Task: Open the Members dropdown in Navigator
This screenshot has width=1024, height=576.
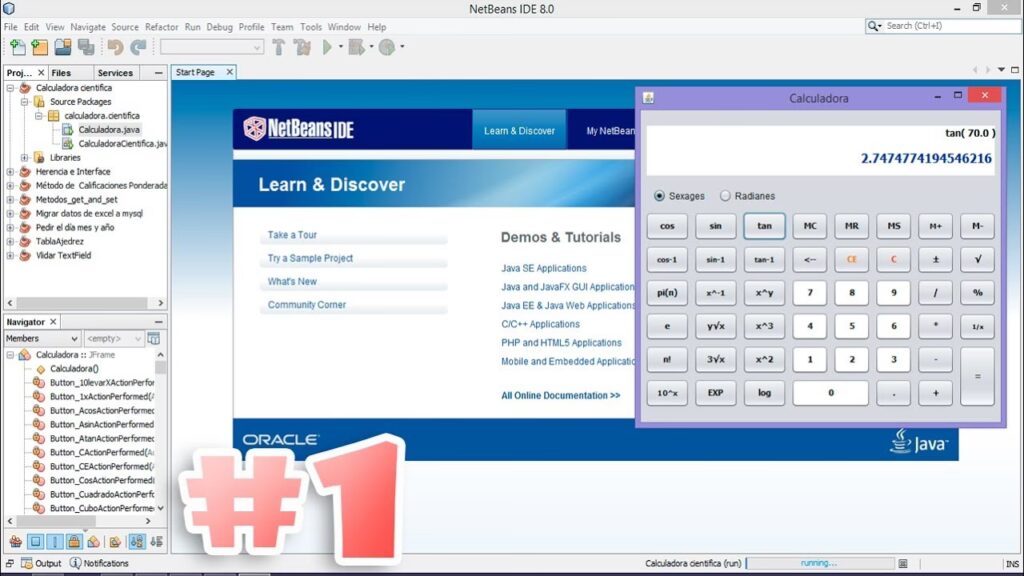Action: 42,339
